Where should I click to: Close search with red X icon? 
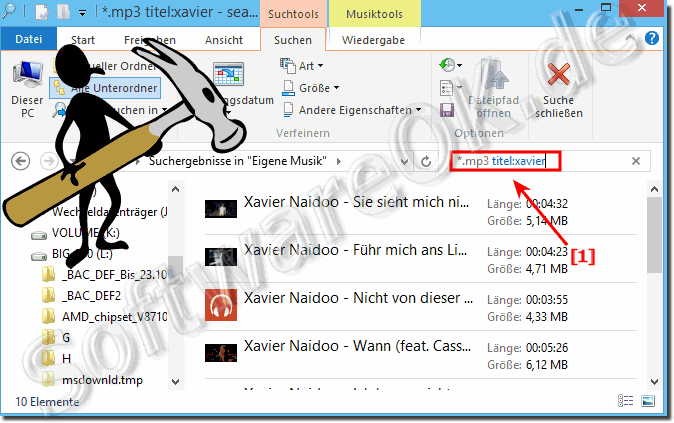559,74
